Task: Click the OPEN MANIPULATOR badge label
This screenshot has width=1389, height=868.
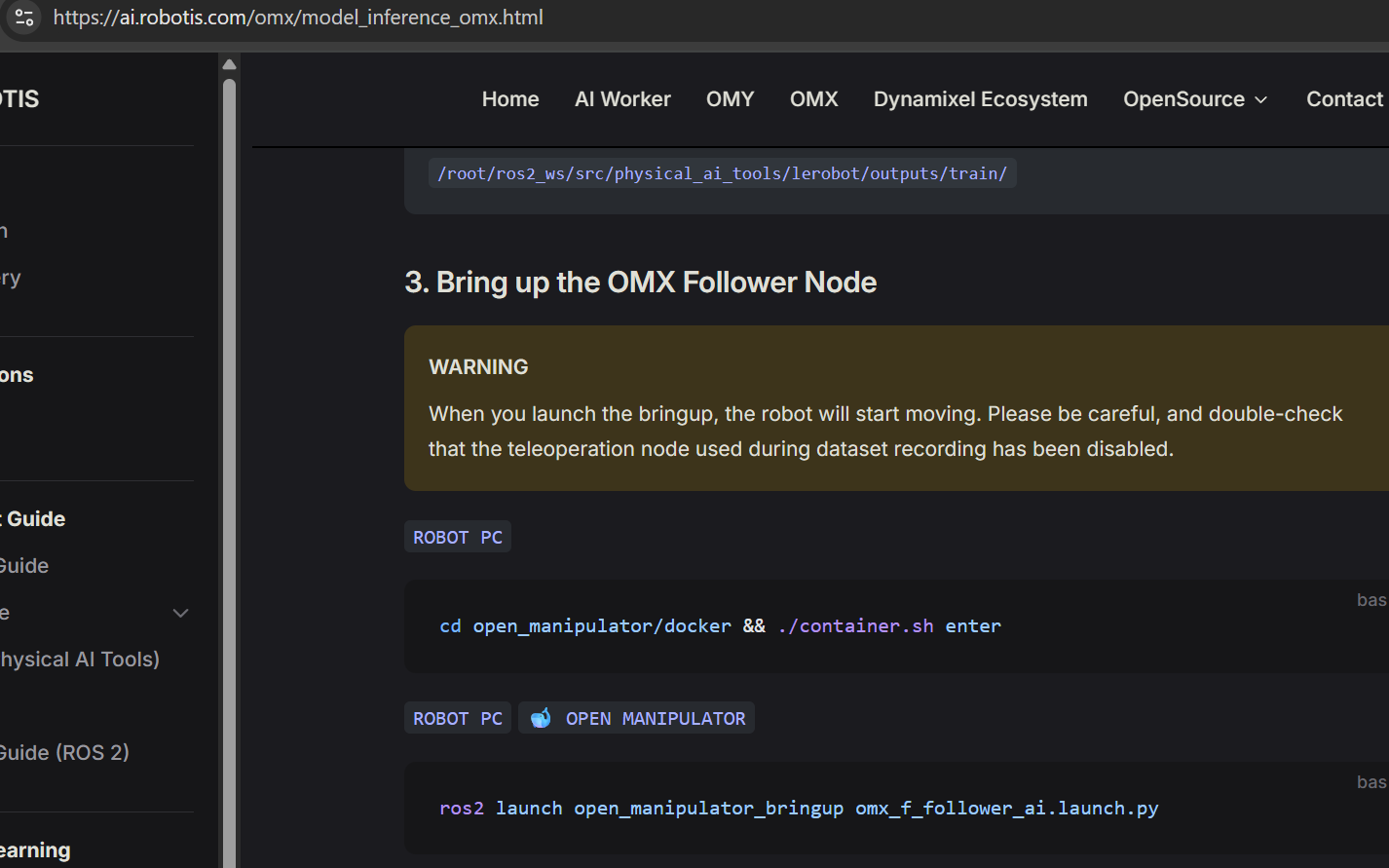Action: tap(655, 718)
